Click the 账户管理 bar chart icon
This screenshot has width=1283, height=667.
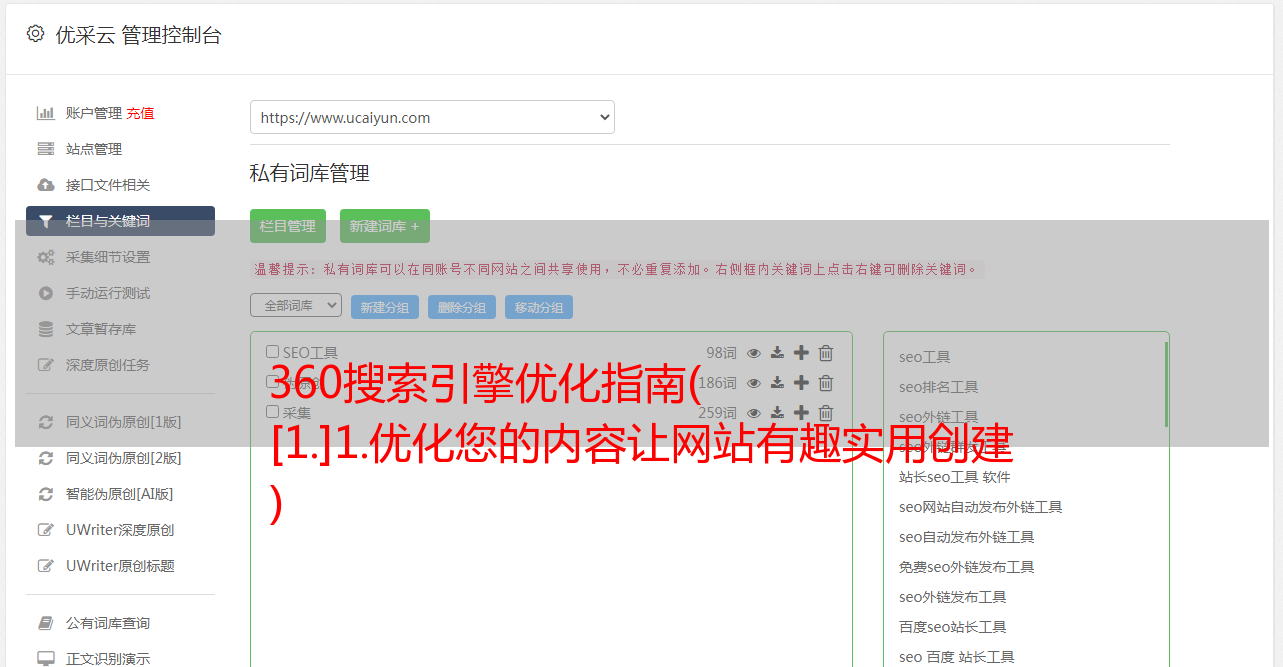click(46, 113)
